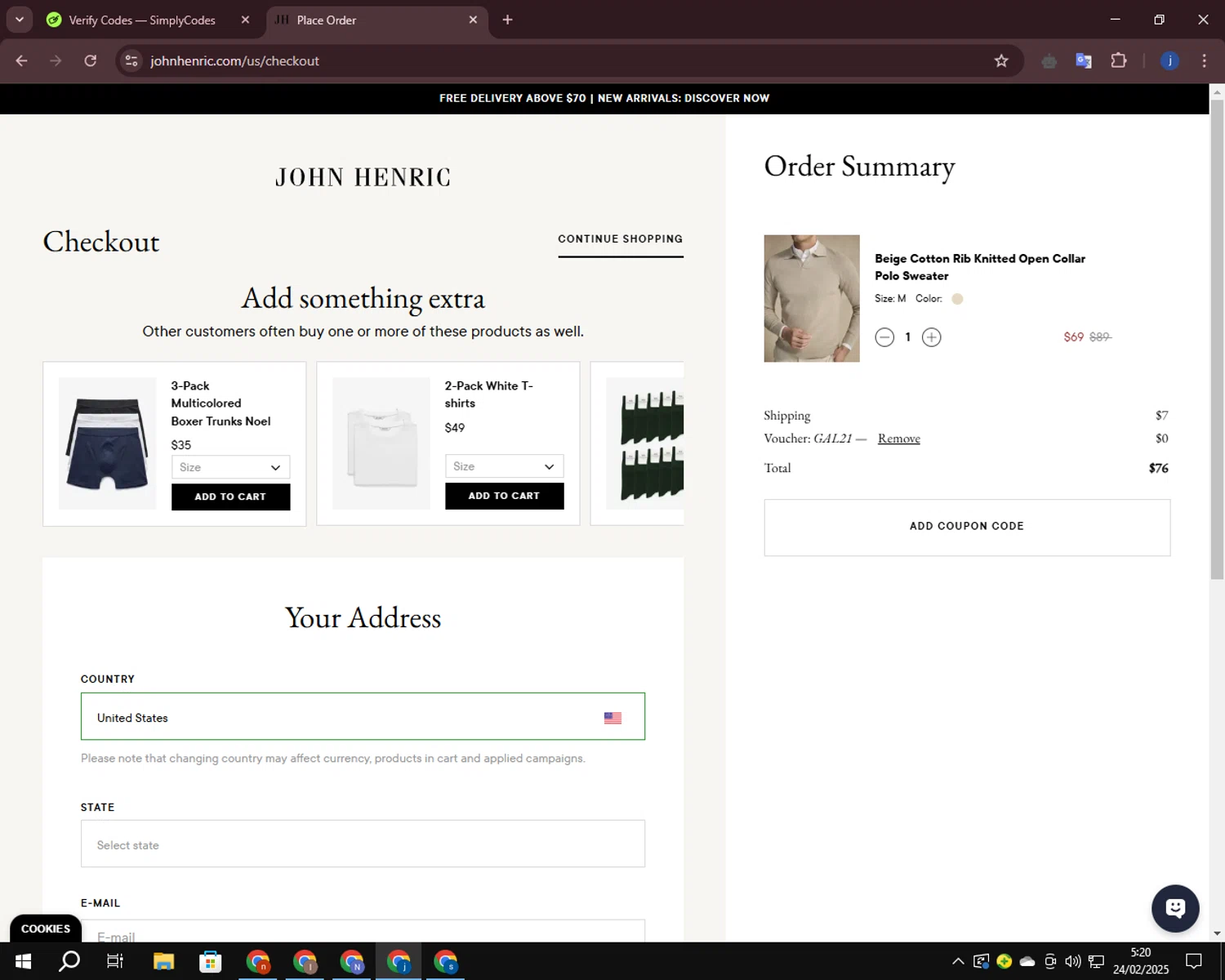Image resolution: width=1225 pixels, height=980 pixels.
Task: Click the page vertical scrollbar
Action: click(x=1217, y=340)
